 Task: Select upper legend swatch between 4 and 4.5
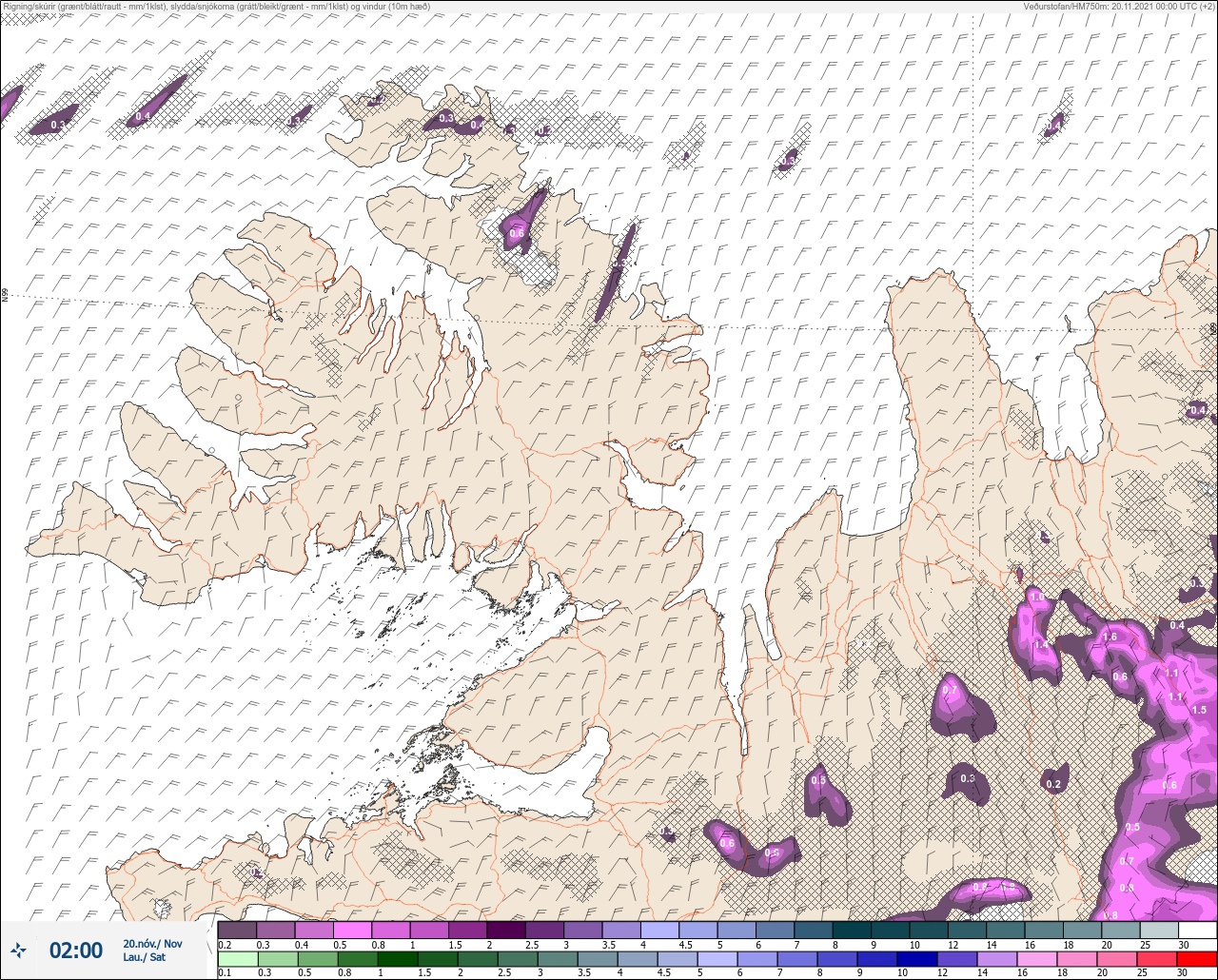(659, 930)
